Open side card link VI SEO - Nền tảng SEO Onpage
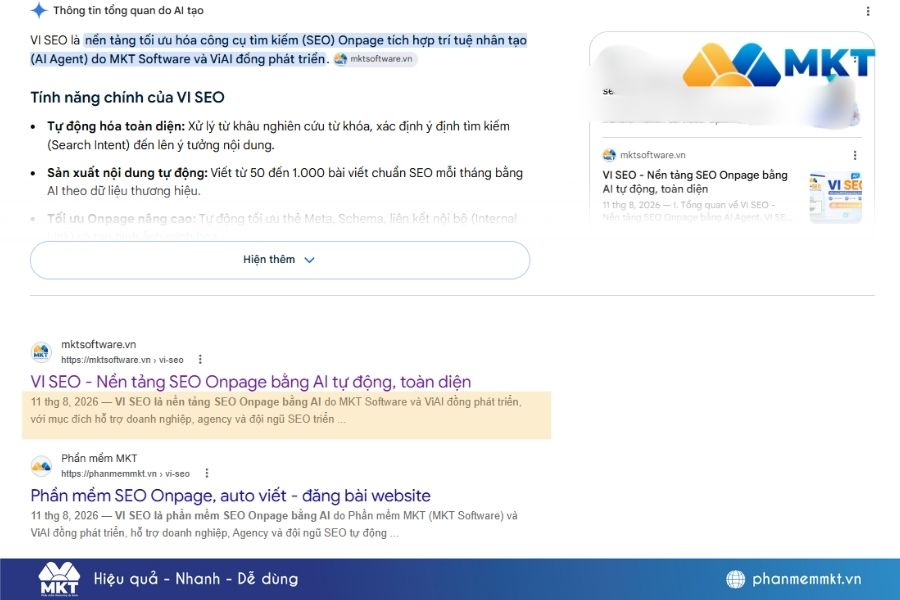900x600 pixels. [695, 182]
